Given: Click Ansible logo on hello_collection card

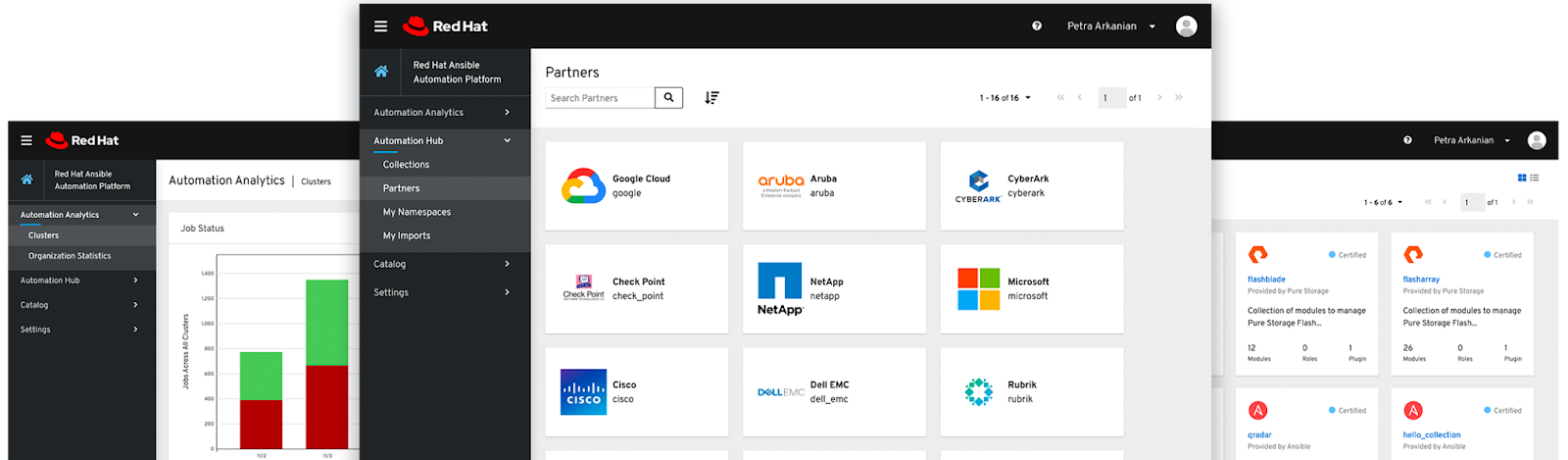Looking at the screenshot, I should click(1413, 410).
